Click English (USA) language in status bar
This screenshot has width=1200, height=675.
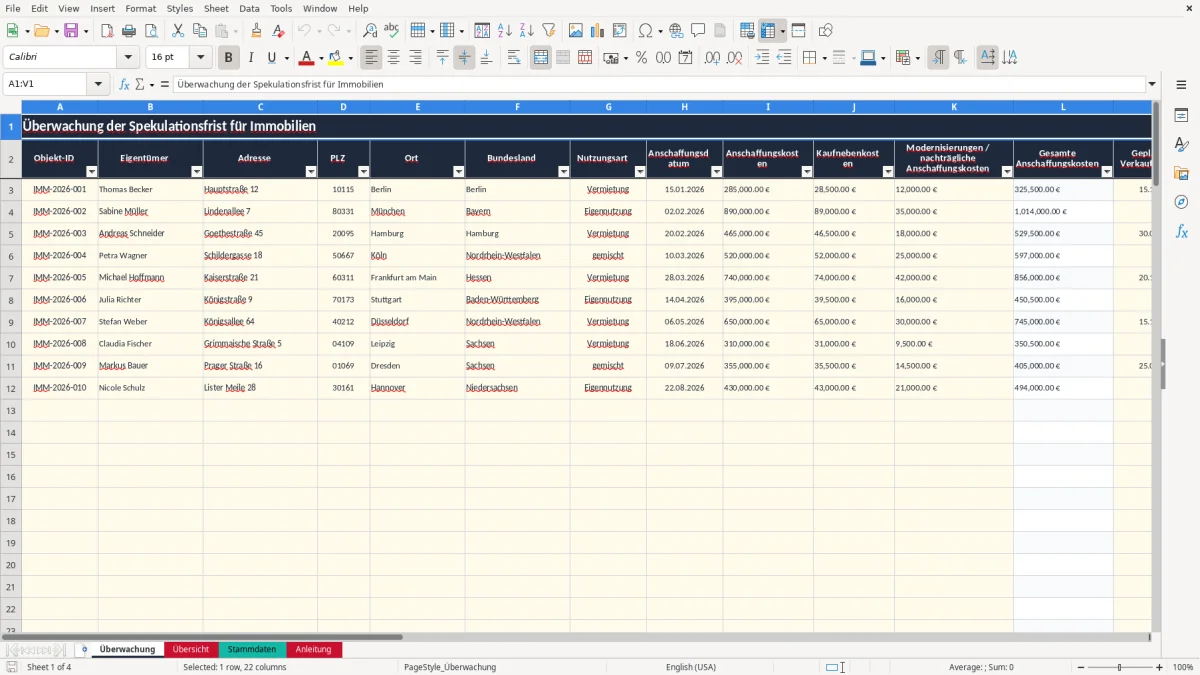691,667
